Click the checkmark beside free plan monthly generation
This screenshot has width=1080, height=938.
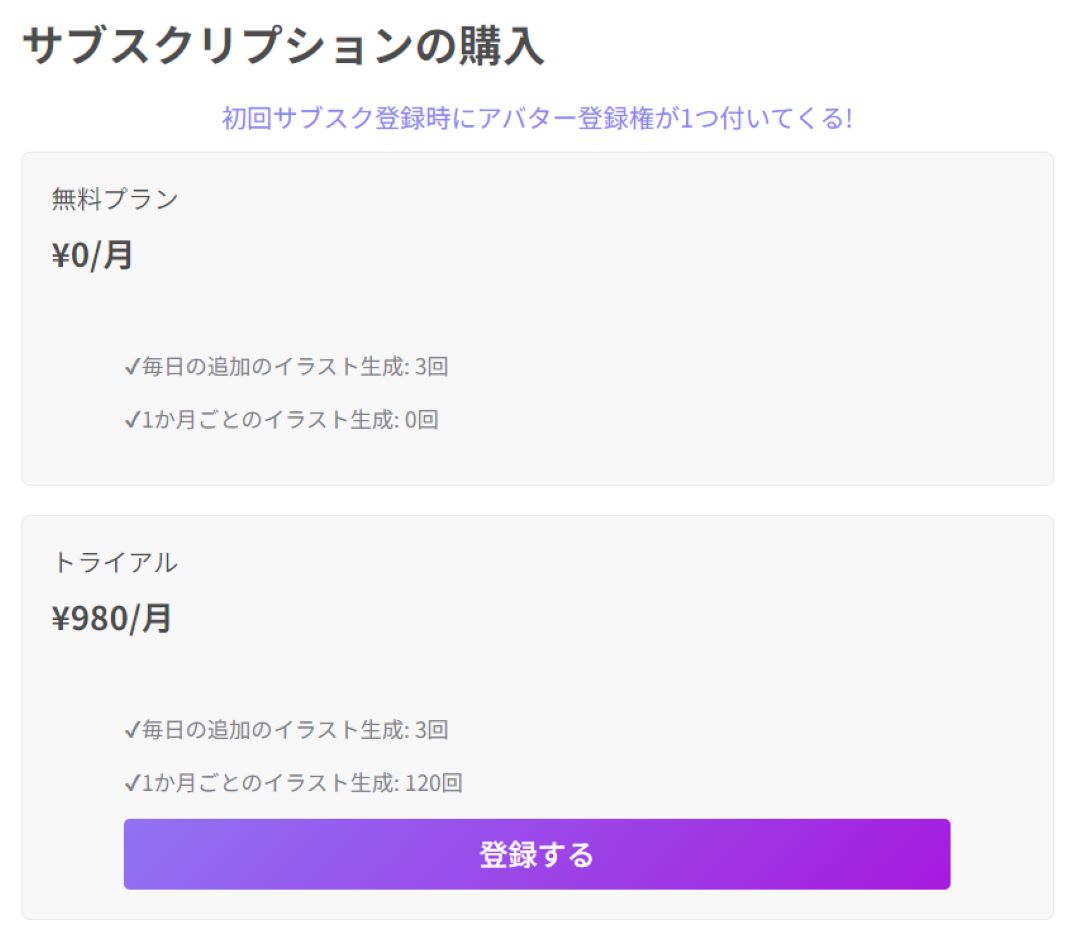[131, 420]
